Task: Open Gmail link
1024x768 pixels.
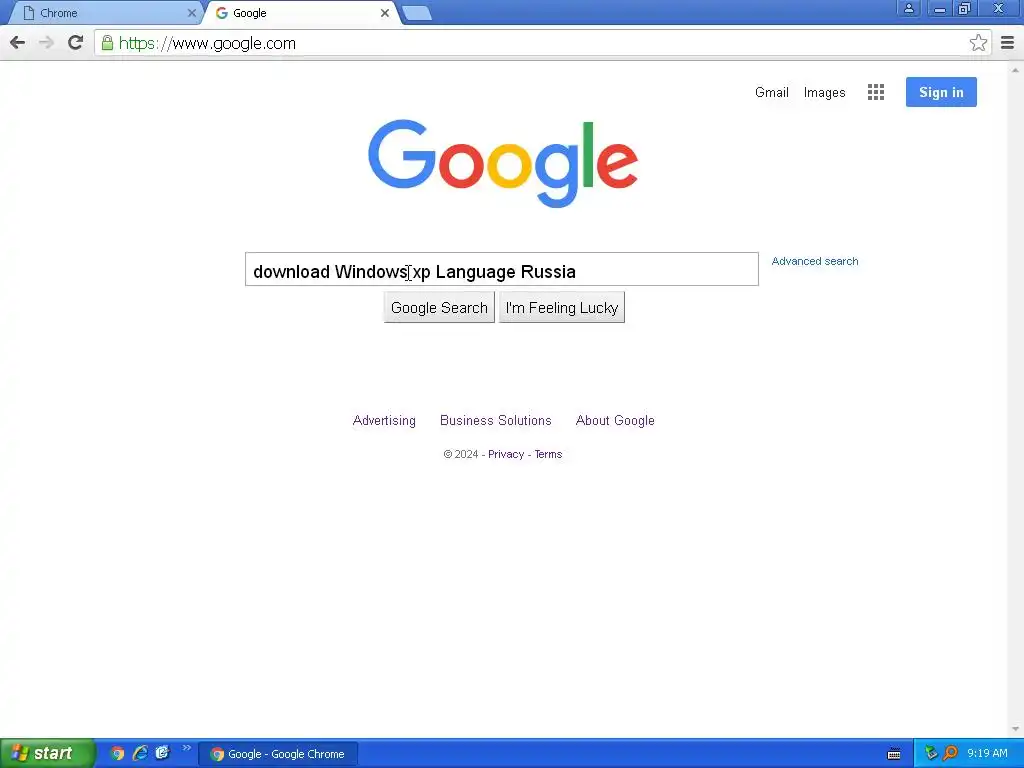Action: coord(771,92)
